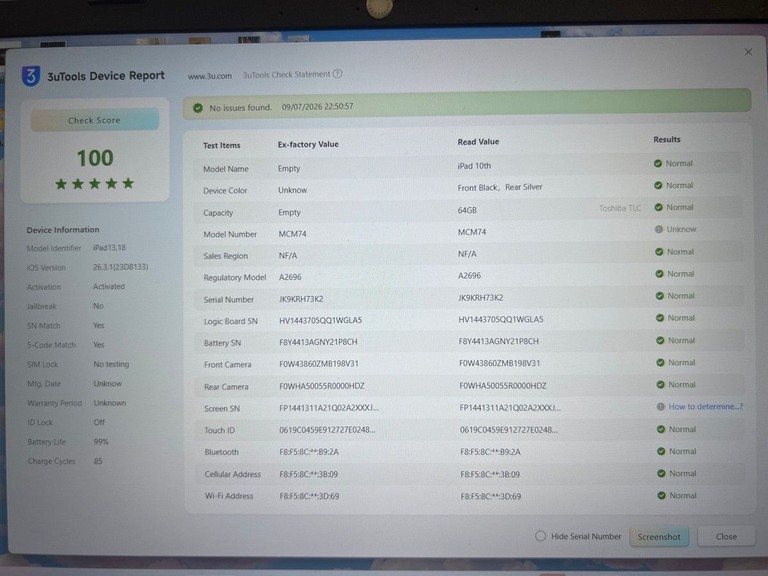Click the Results column header
The image size is (768, 576).
point(667,140)
